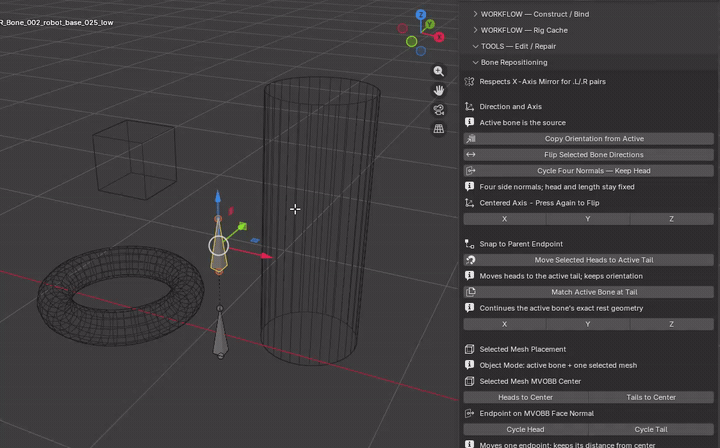Click the double-arrow icon on Flip Selected button
The width and height of the screenshot is (720, 448).
[471, 155]
